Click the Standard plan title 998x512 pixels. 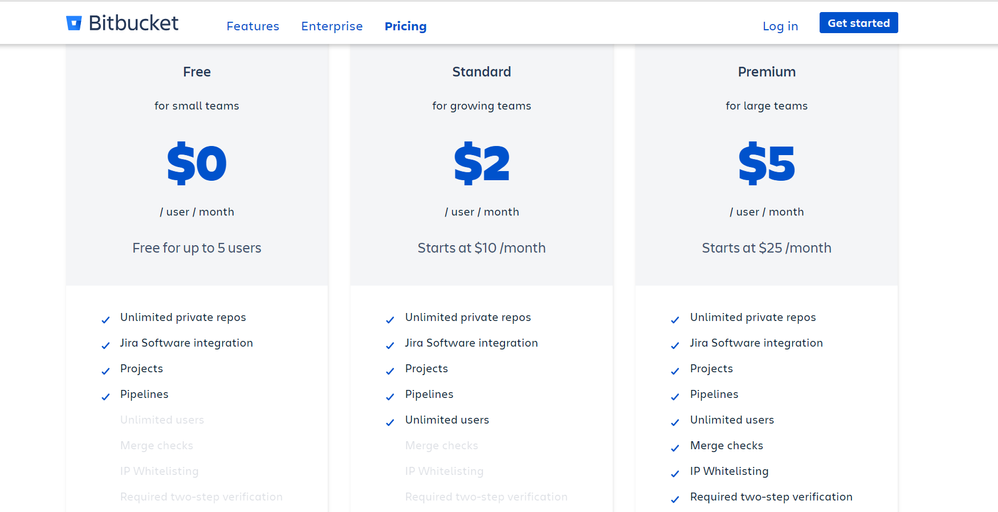482,72
